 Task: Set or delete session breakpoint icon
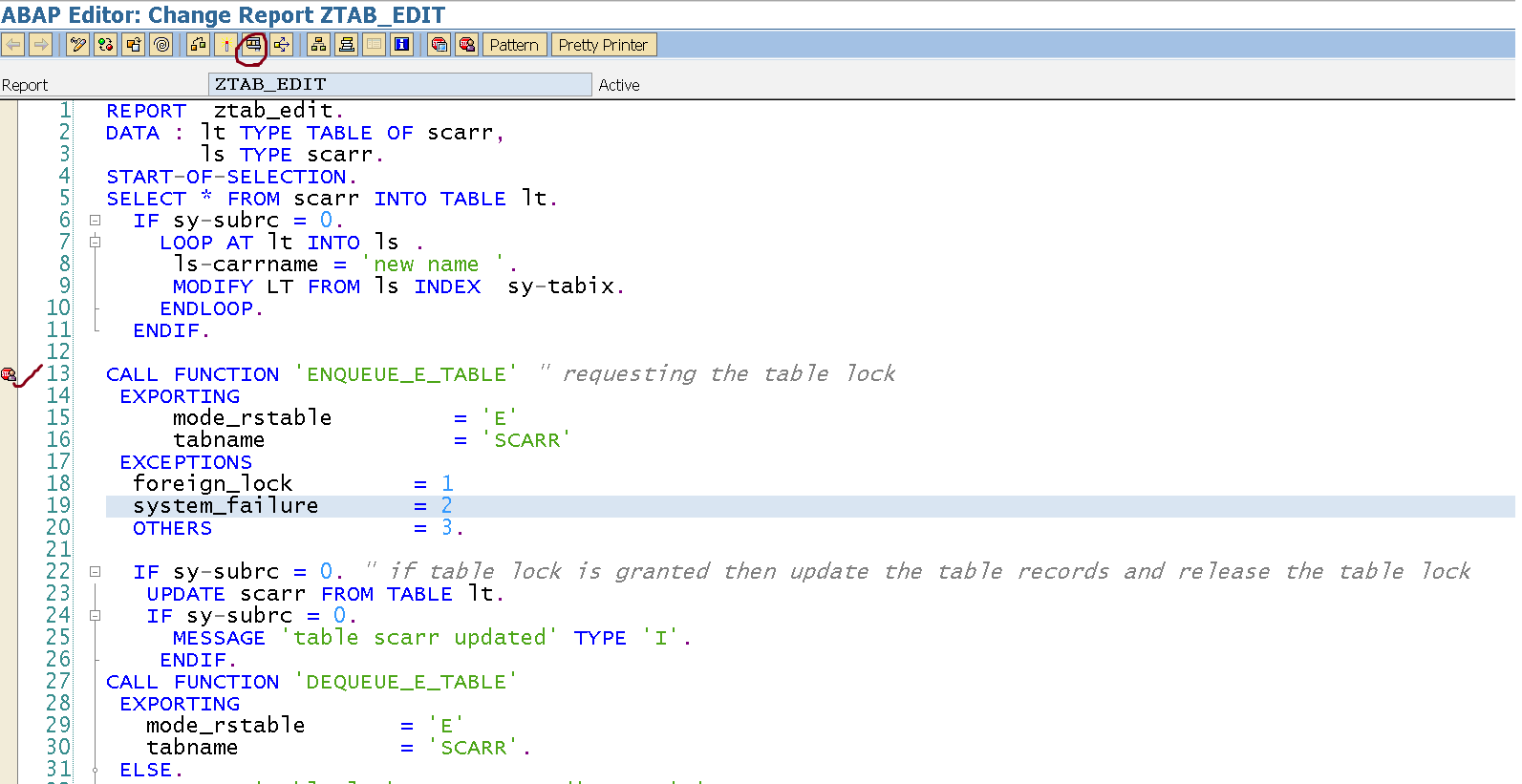tap(439, 45)
